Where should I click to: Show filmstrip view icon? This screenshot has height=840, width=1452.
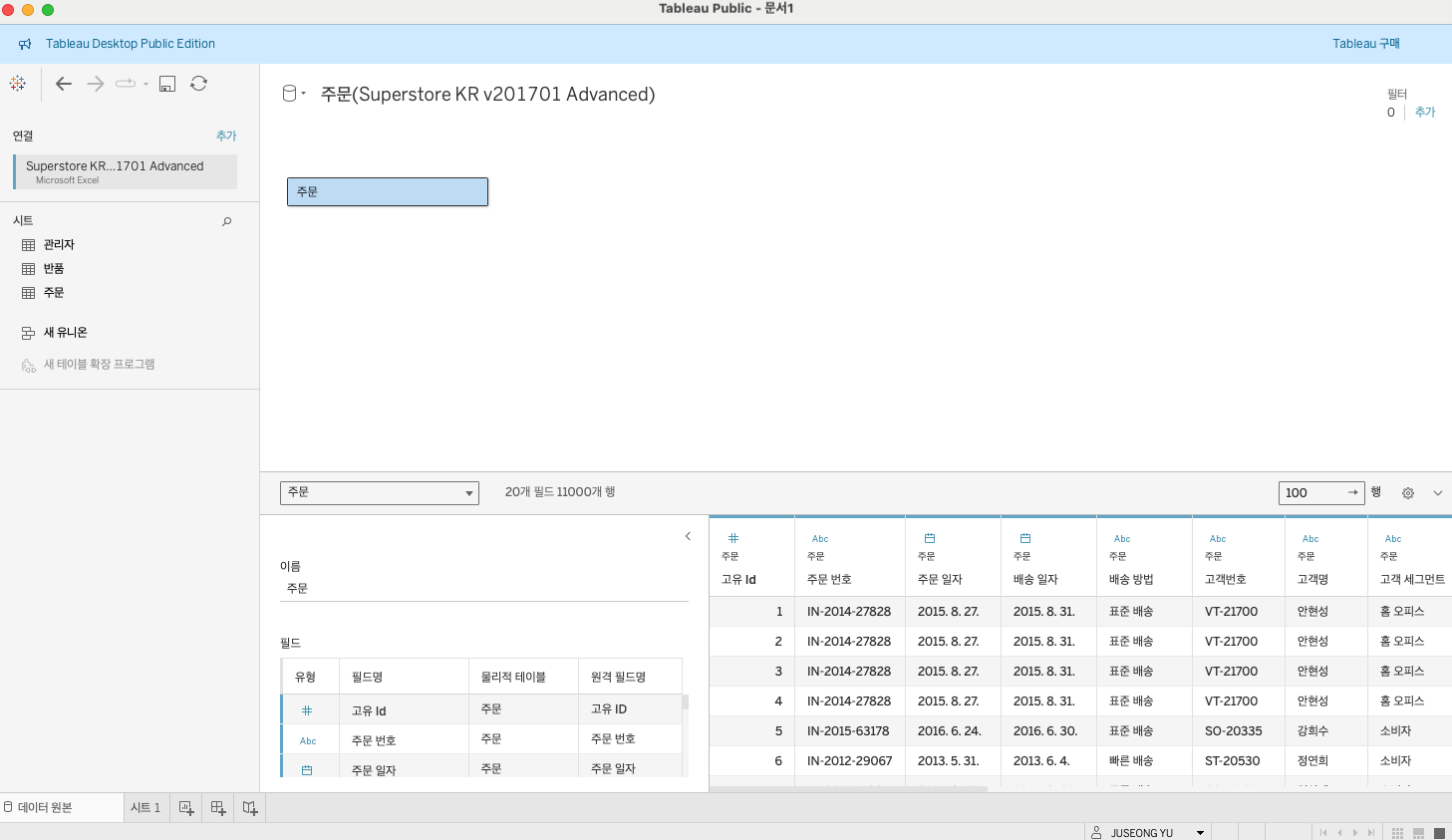(1418, 833)
